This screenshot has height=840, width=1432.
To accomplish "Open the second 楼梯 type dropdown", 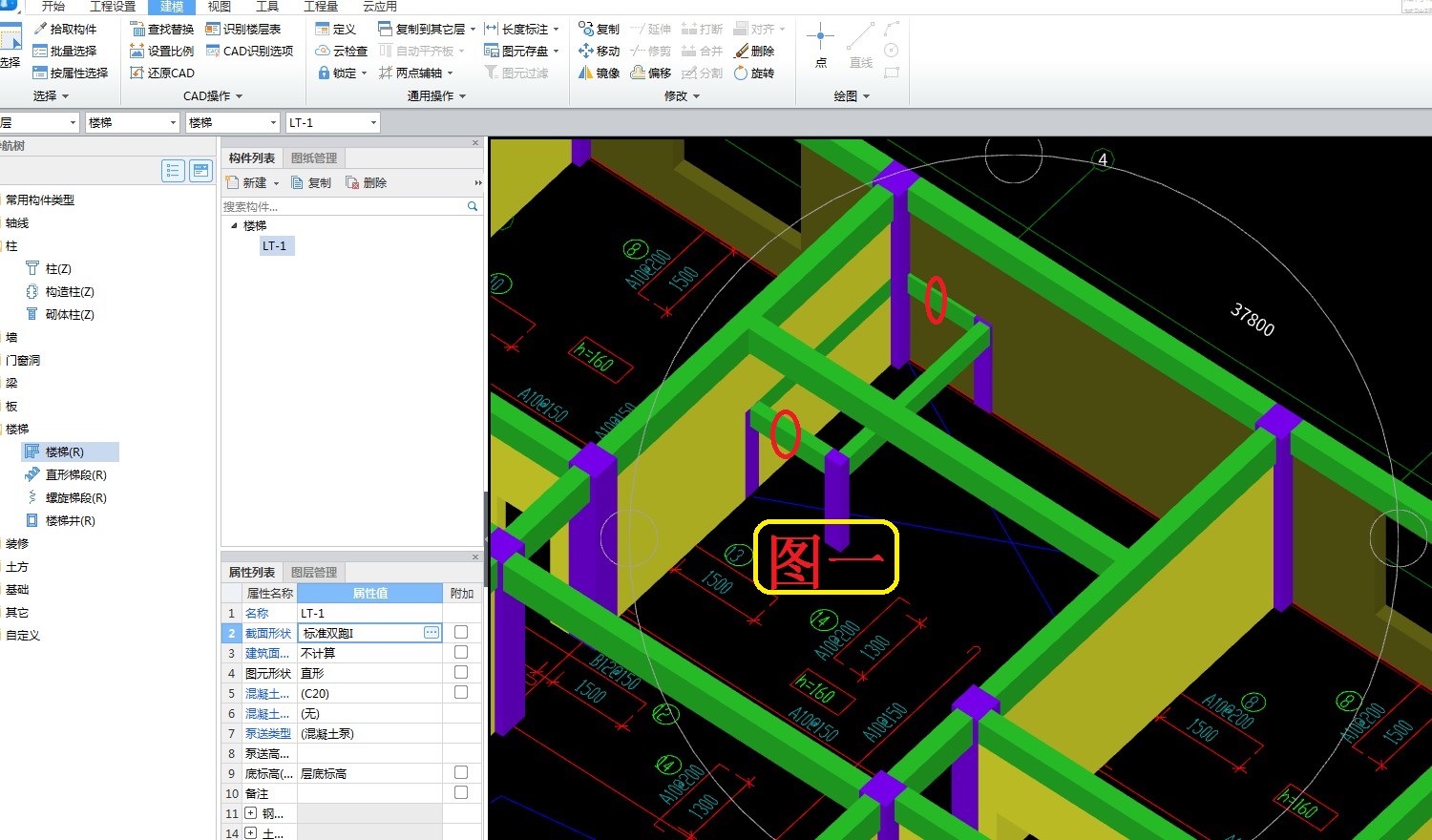I will click(x=273, y=122).
